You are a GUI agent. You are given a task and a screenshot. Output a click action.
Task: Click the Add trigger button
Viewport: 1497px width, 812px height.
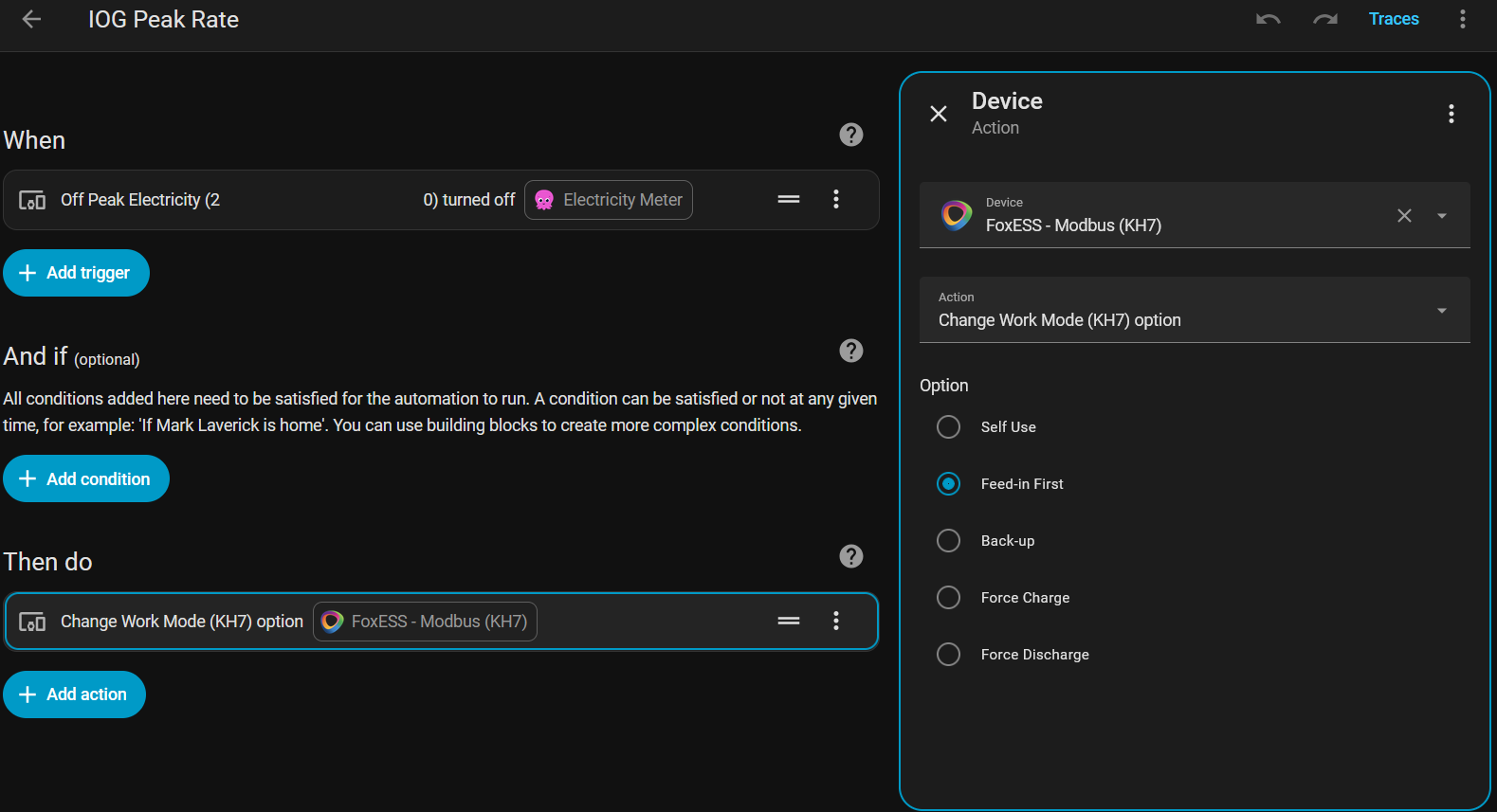pos(76,273)
